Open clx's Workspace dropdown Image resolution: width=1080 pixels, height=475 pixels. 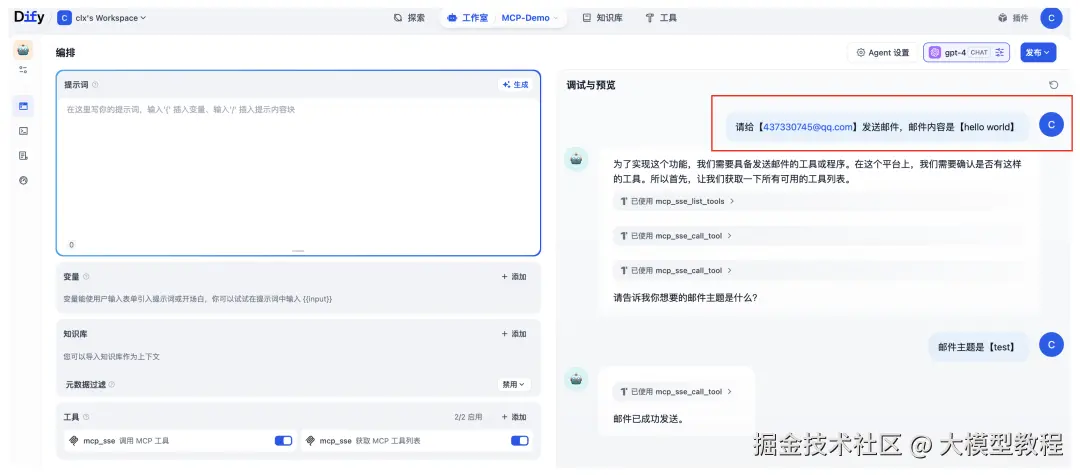[102, 18]
